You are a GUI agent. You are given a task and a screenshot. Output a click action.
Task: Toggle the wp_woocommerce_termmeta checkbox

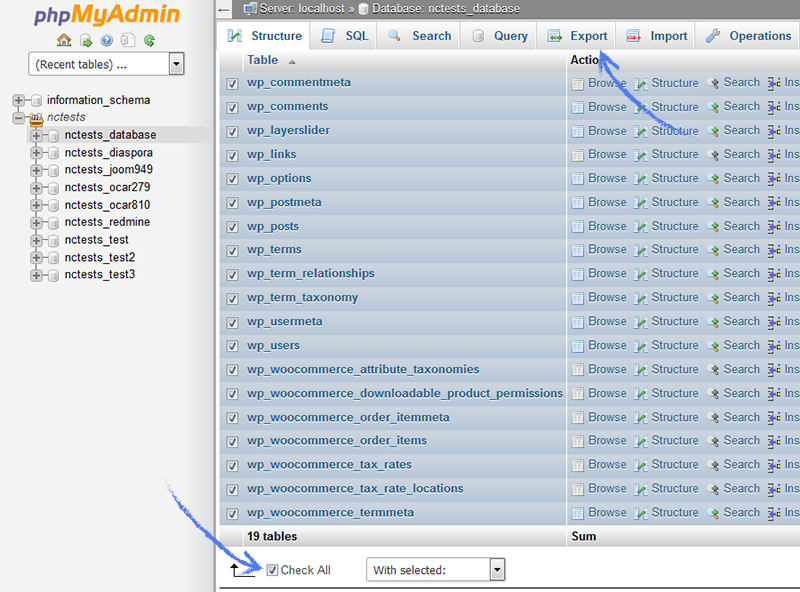(232, 514)
